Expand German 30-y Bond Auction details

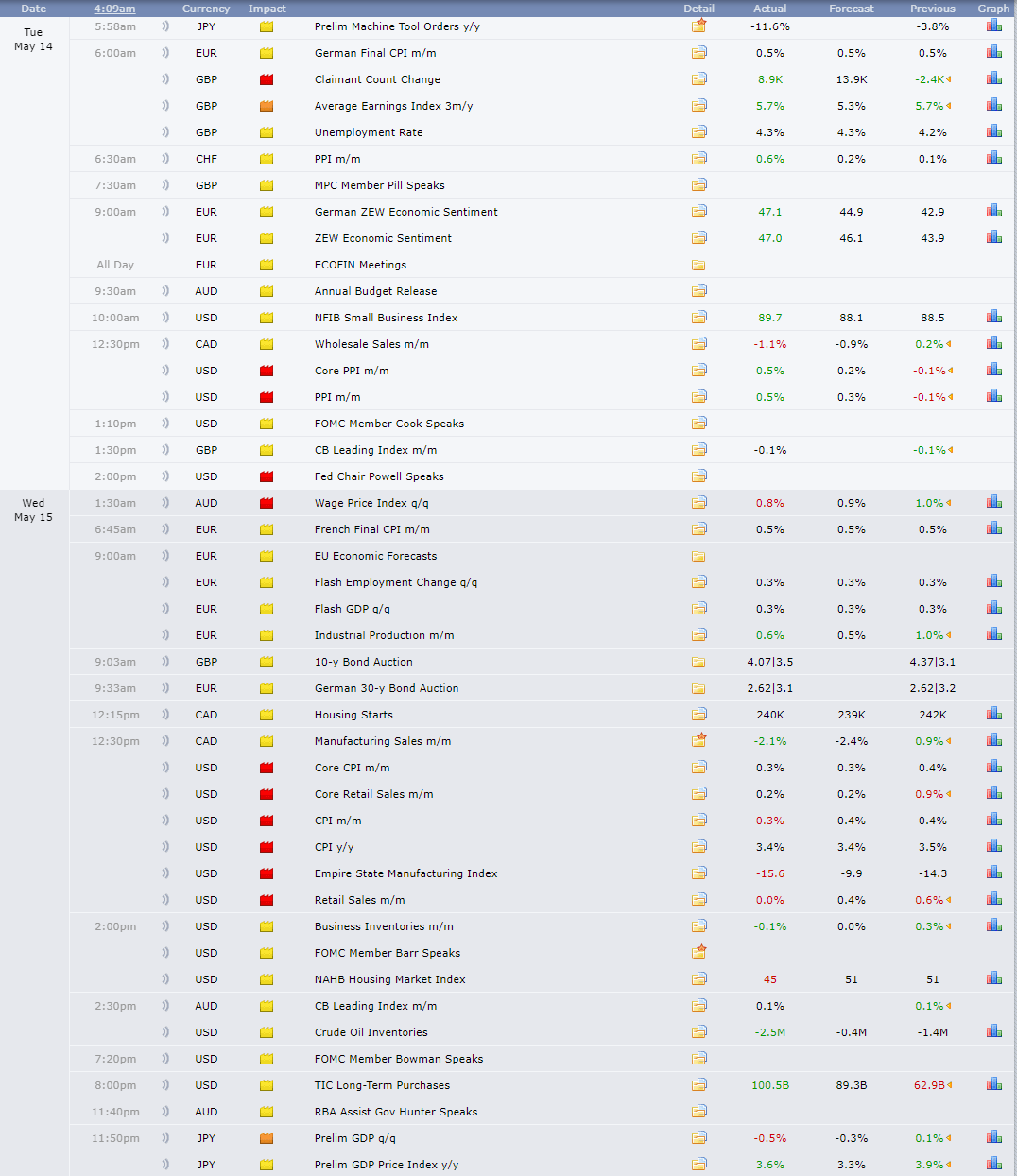698,688
